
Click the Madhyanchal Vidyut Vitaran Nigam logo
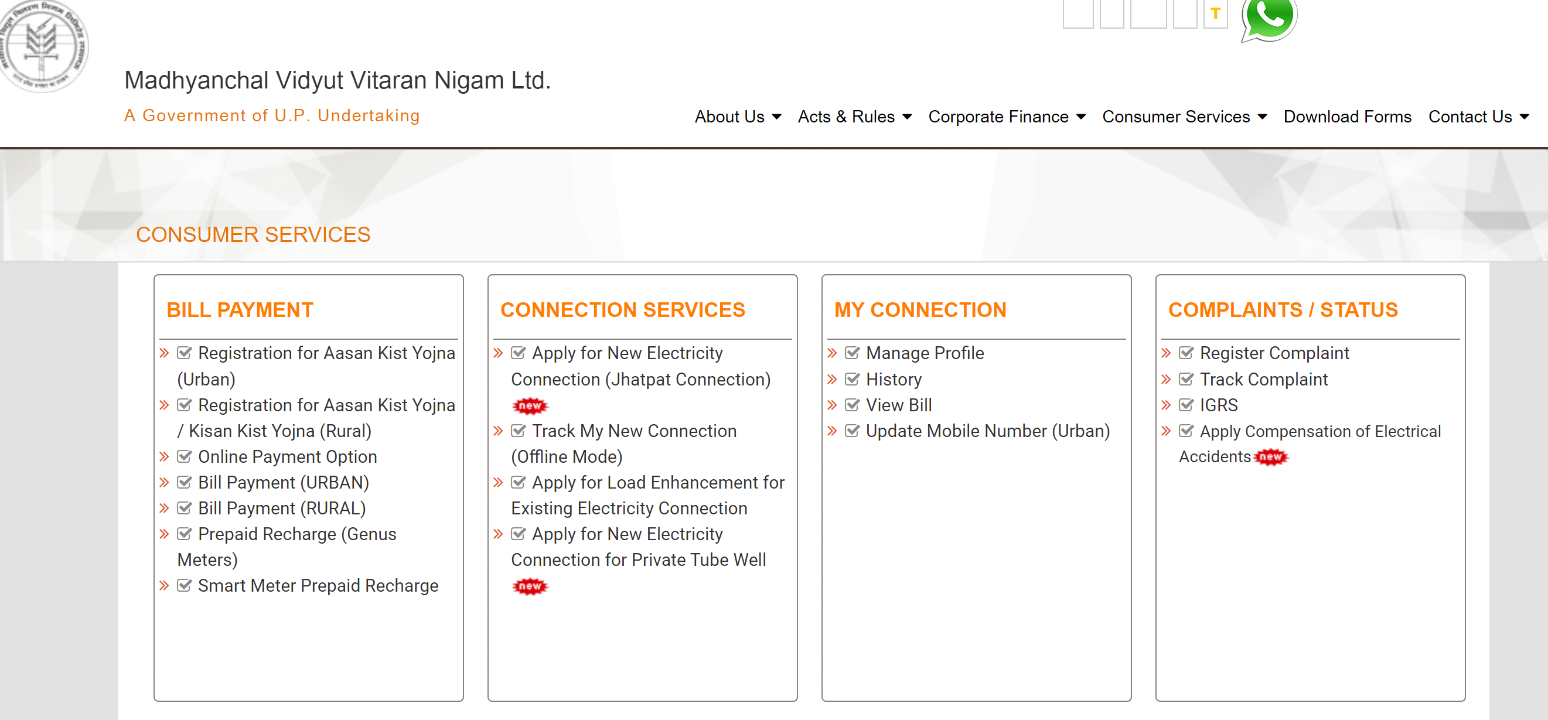tap(43, 45)
